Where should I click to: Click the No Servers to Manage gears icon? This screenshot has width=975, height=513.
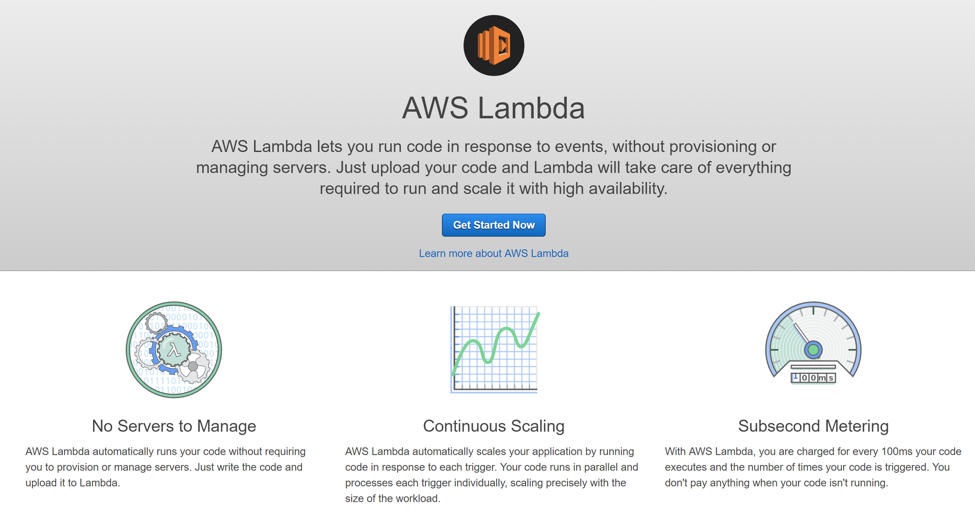174,350
